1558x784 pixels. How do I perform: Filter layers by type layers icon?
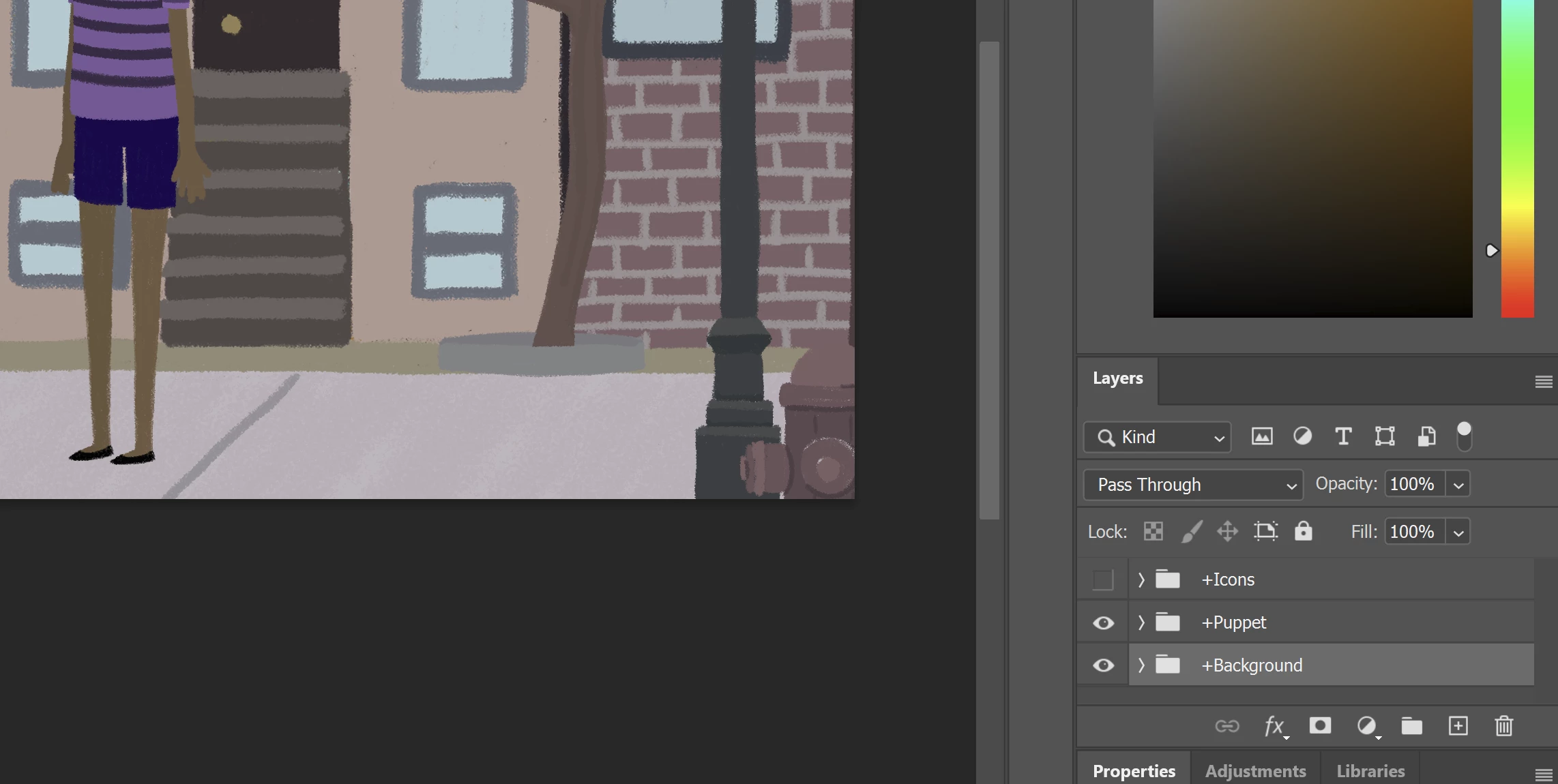click(1343, 436)
